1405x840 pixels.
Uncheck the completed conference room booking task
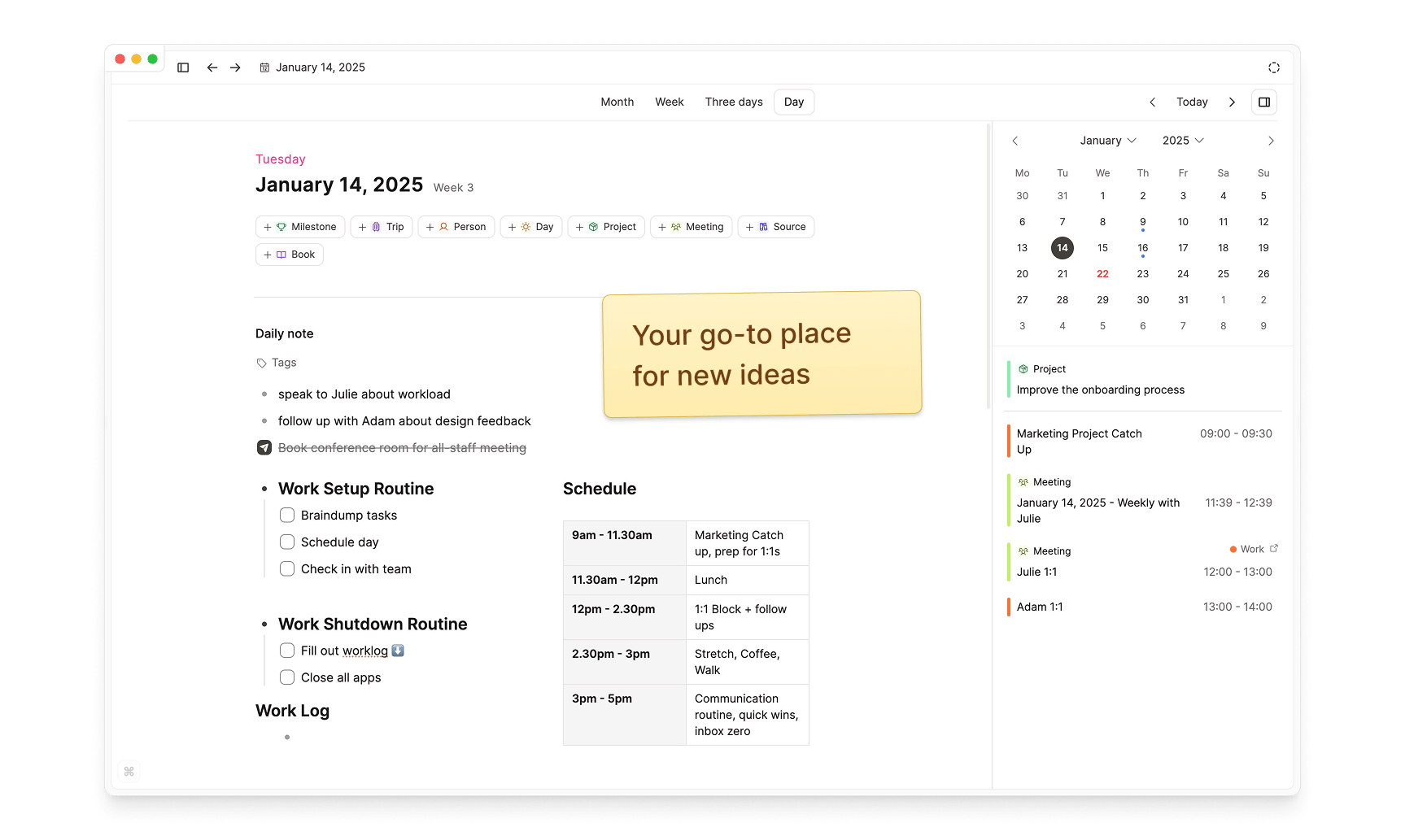click(264, 448)
